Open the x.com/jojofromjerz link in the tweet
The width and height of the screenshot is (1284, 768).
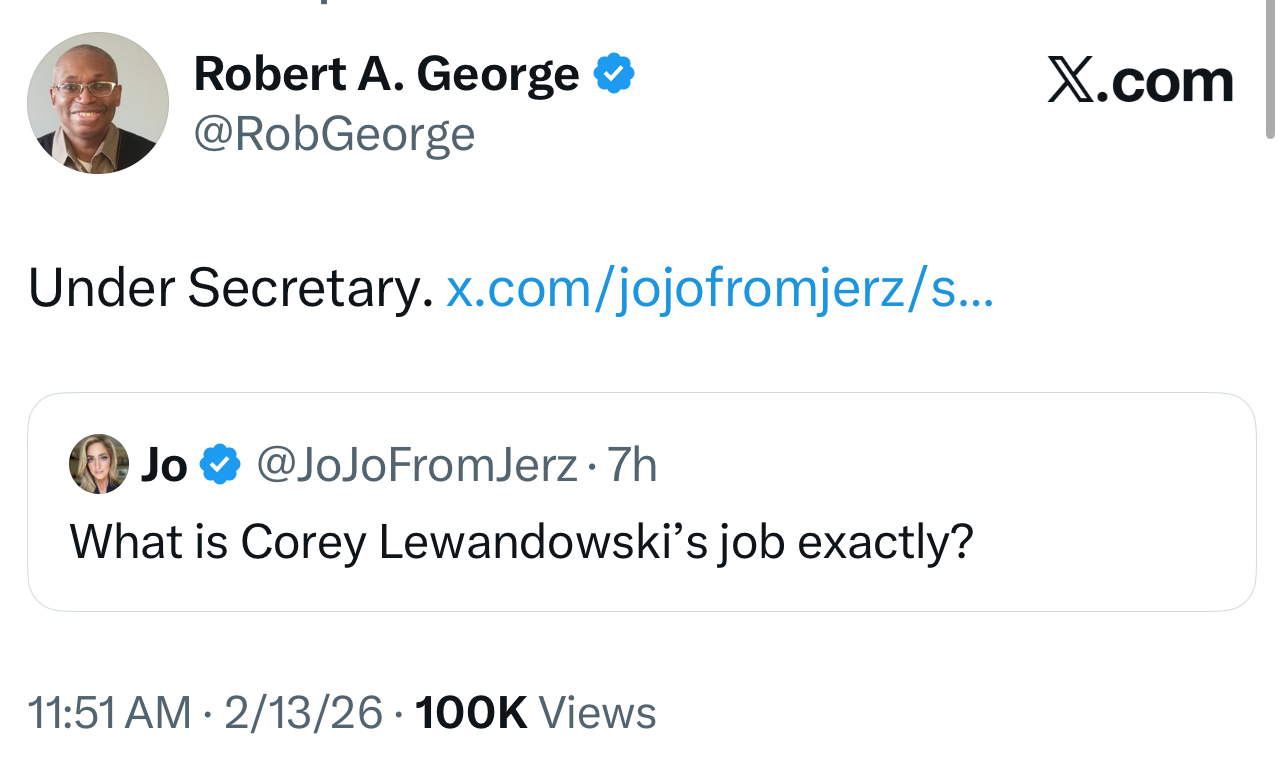point(719,289)
